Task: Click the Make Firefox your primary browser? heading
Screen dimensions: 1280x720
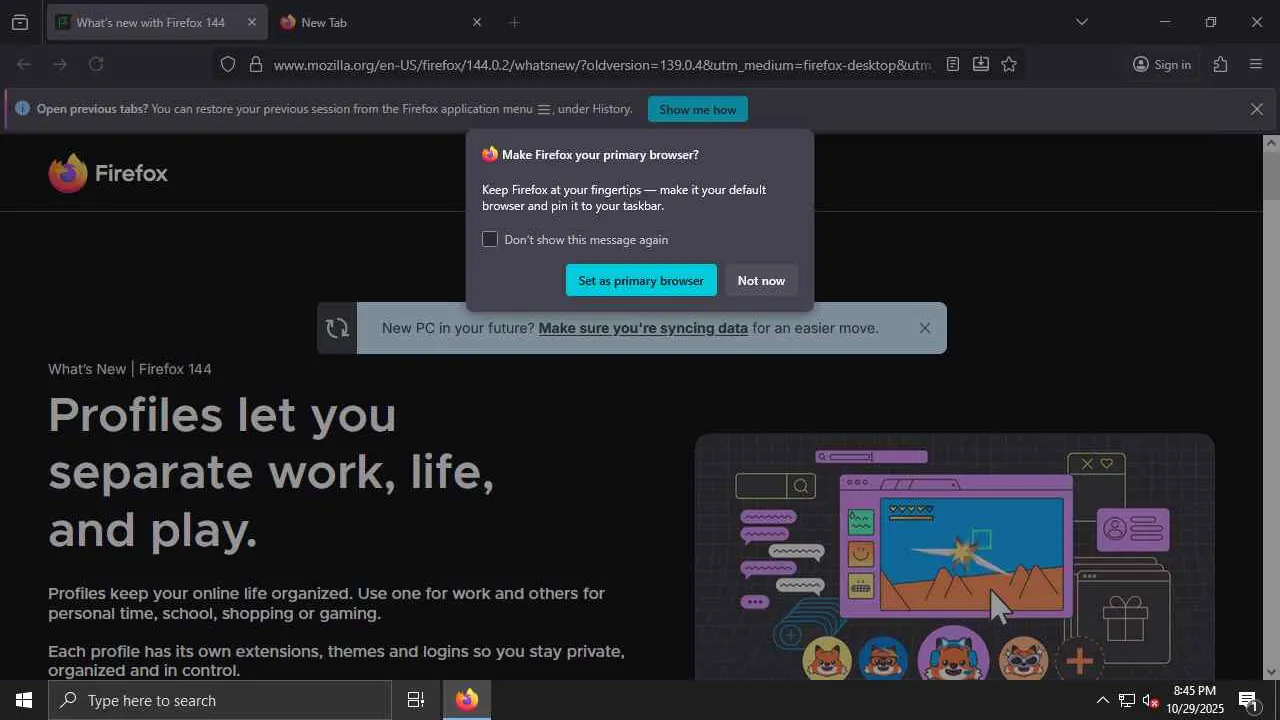Action: click(x=600, y=155)
